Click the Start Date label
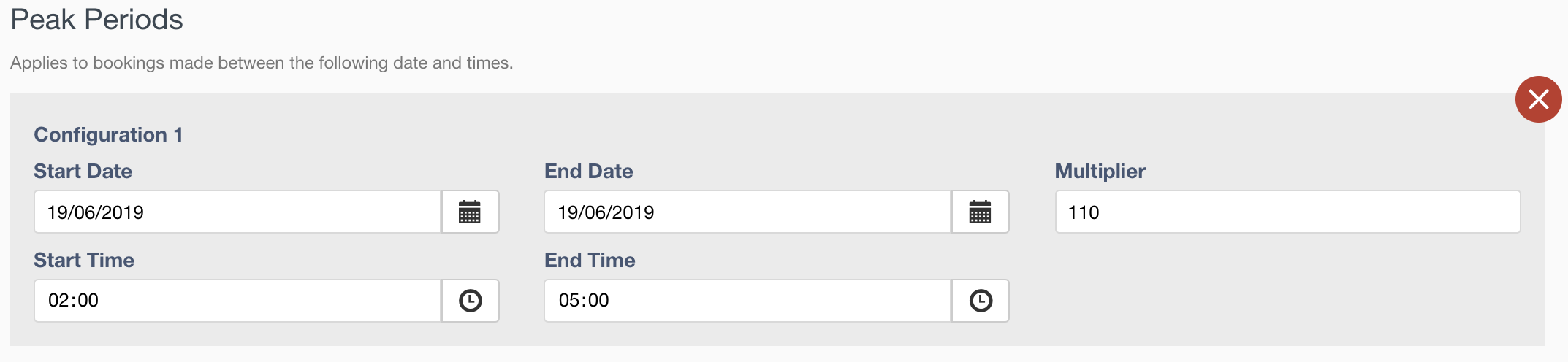 (83, 171)
